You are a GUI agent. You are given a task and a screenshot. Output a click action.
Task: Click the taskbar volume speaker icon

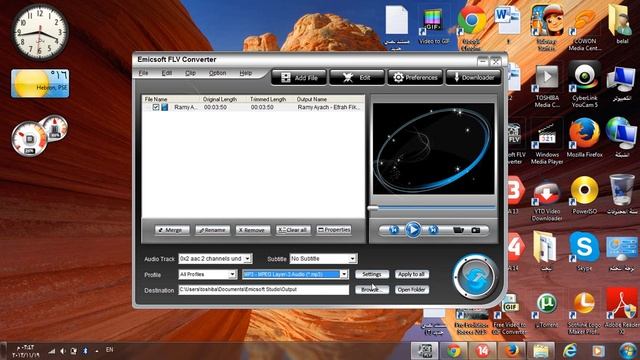(62, 351)
